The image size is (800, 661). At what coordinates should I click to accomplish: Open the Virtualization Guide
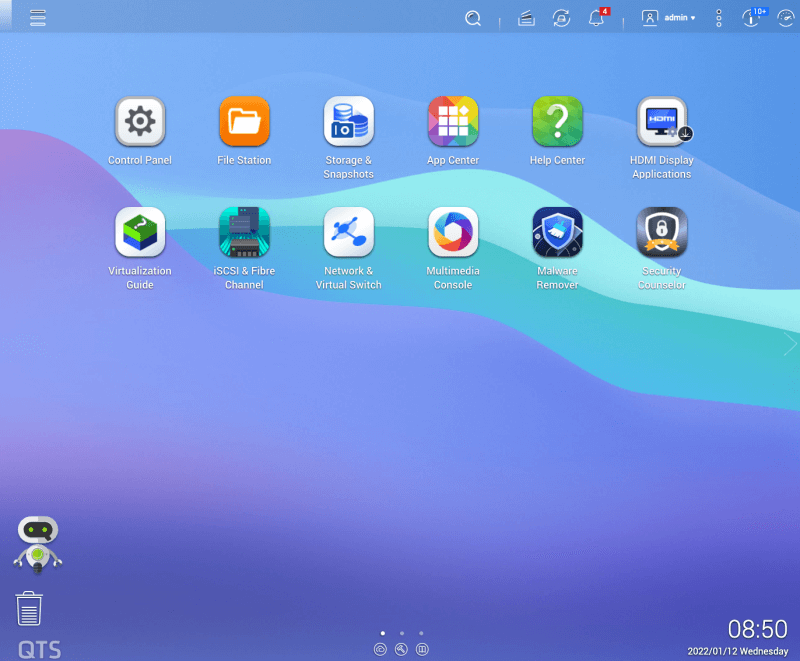coord(139,232)
